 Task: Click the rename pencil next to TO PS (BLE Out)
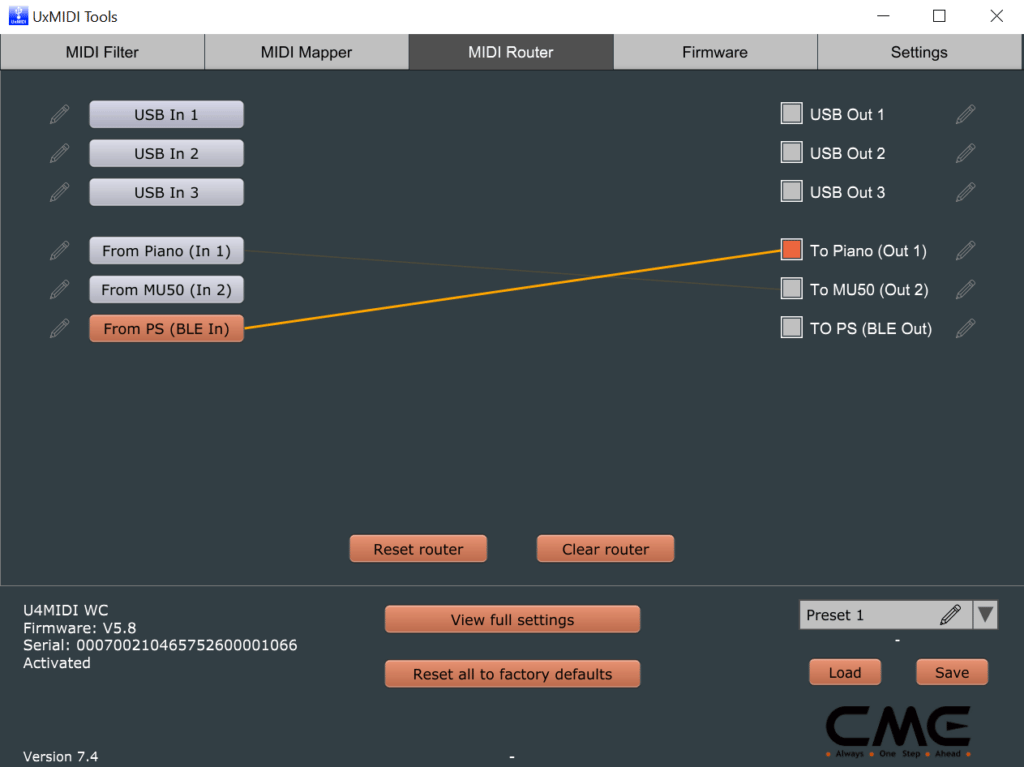click(965, 328)
